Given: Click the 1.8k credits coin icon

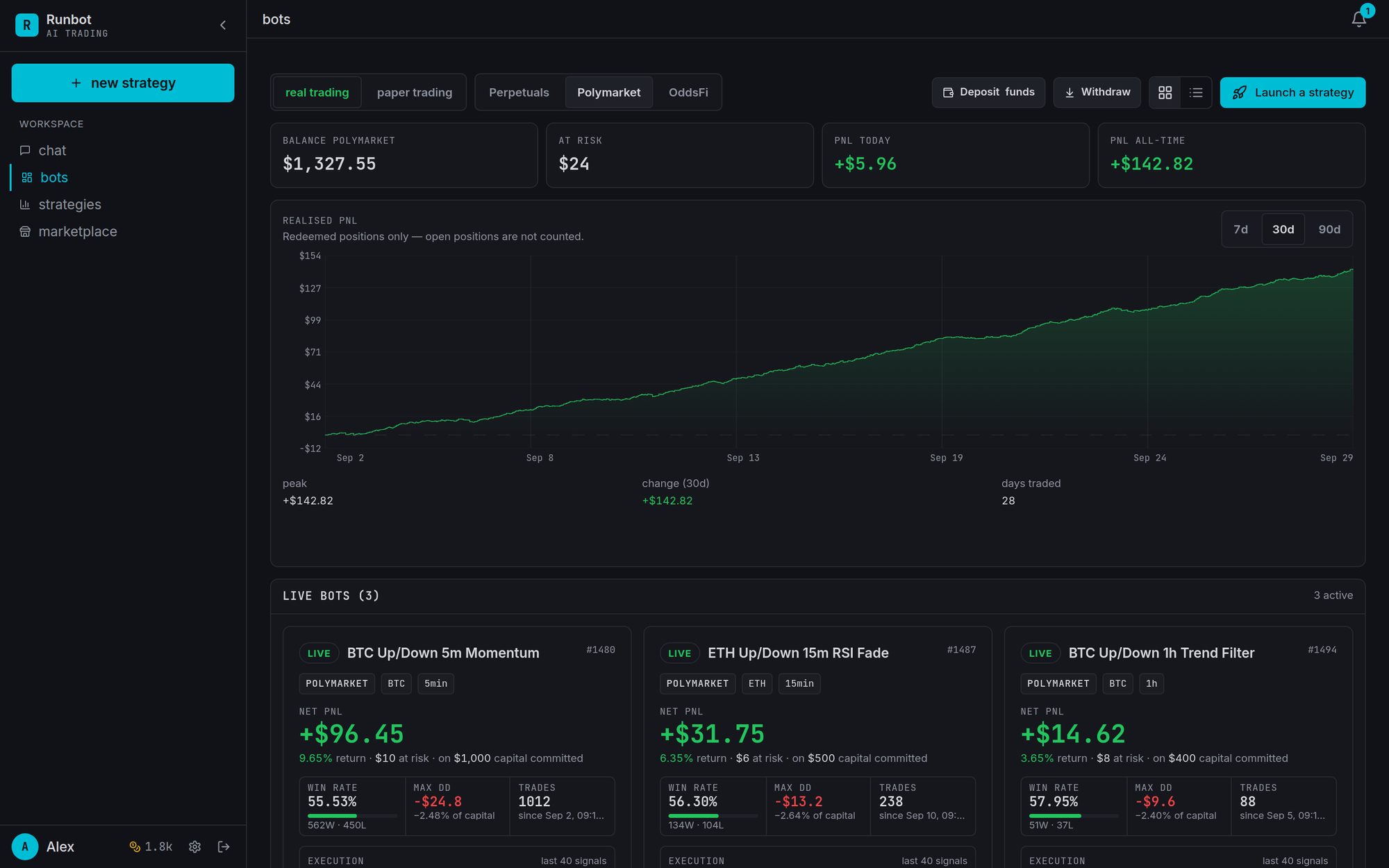Looking at the screenshot, I should pos(135,846).
